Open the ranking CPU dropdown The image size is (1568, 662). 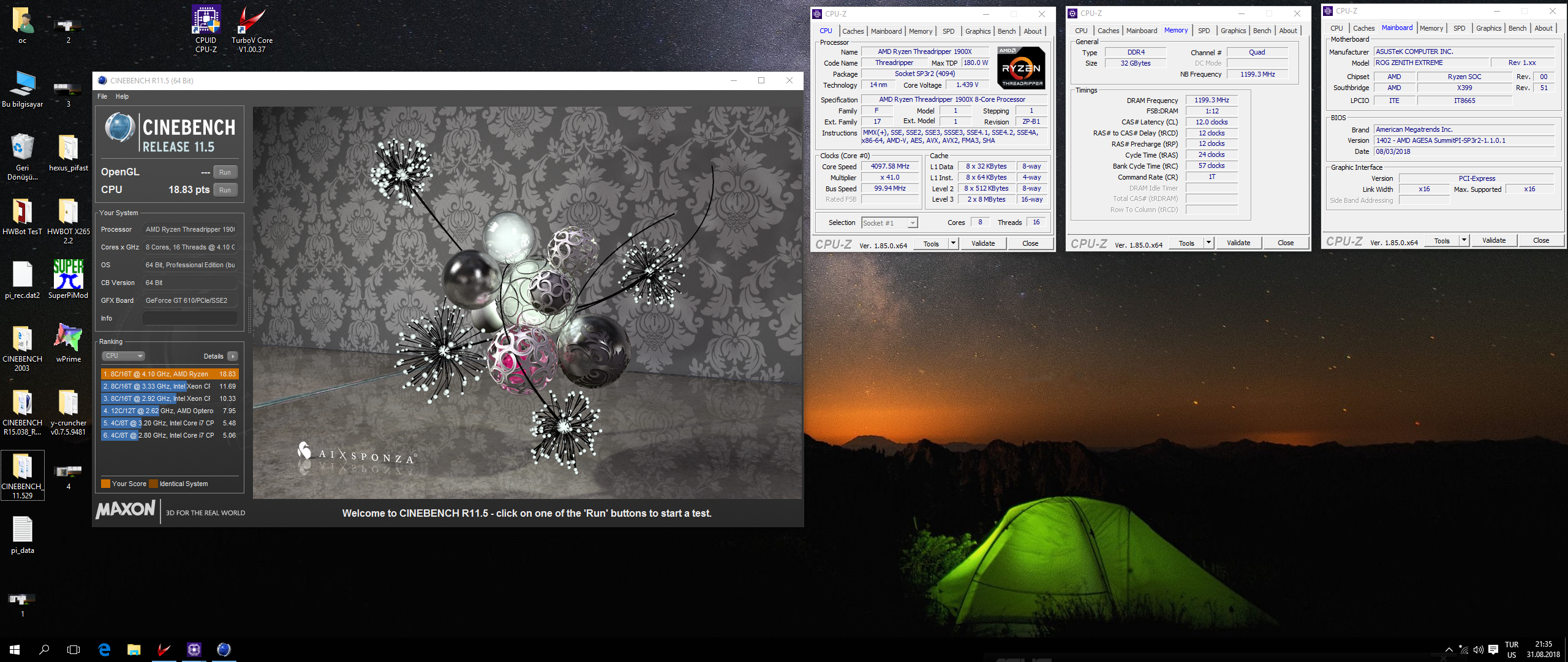(x=123, y=356)
